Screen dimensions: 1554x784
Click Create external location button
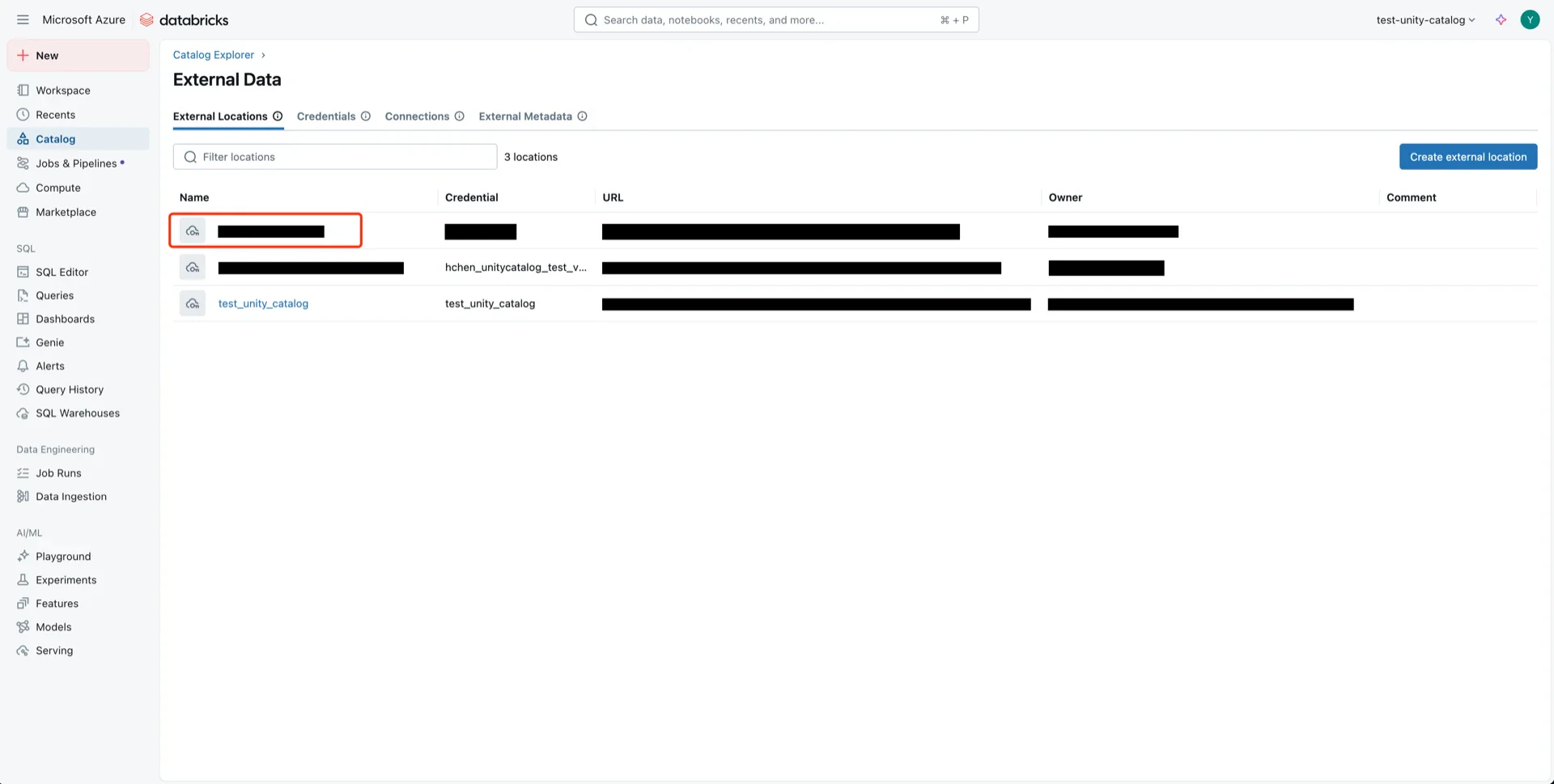pyautogui.click(x=1468, y=156)
